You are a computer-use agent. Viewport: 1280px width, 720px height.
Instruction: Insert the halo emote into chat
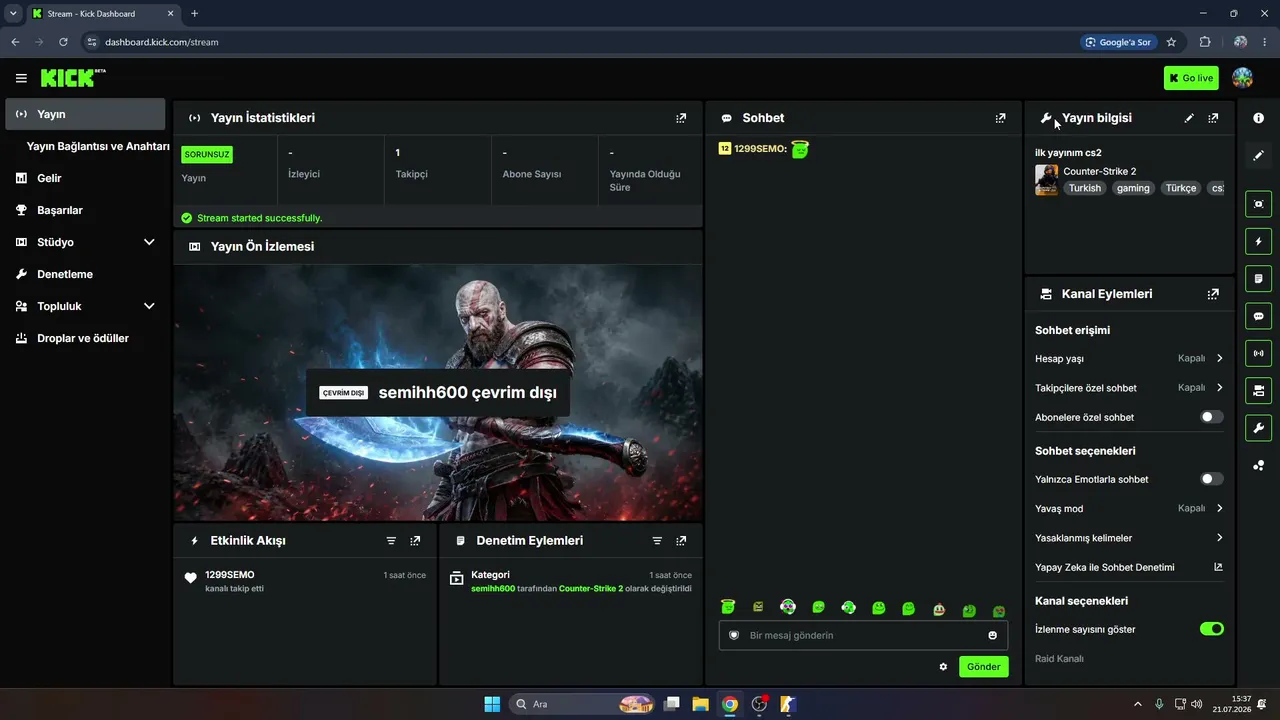728,607
